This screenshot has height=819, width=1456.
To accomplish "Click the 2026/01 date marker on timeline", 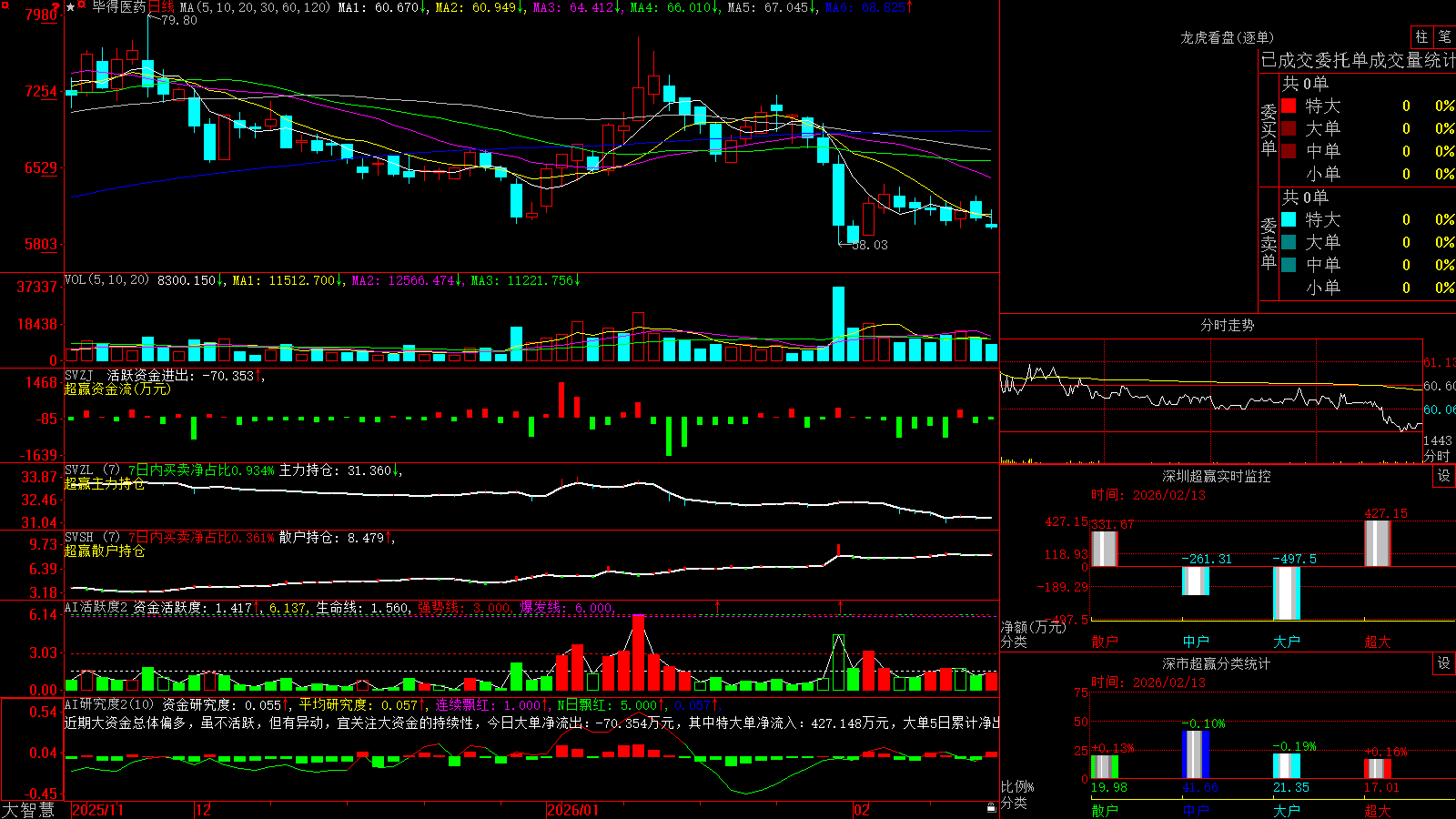I will (x=572, y=810).
